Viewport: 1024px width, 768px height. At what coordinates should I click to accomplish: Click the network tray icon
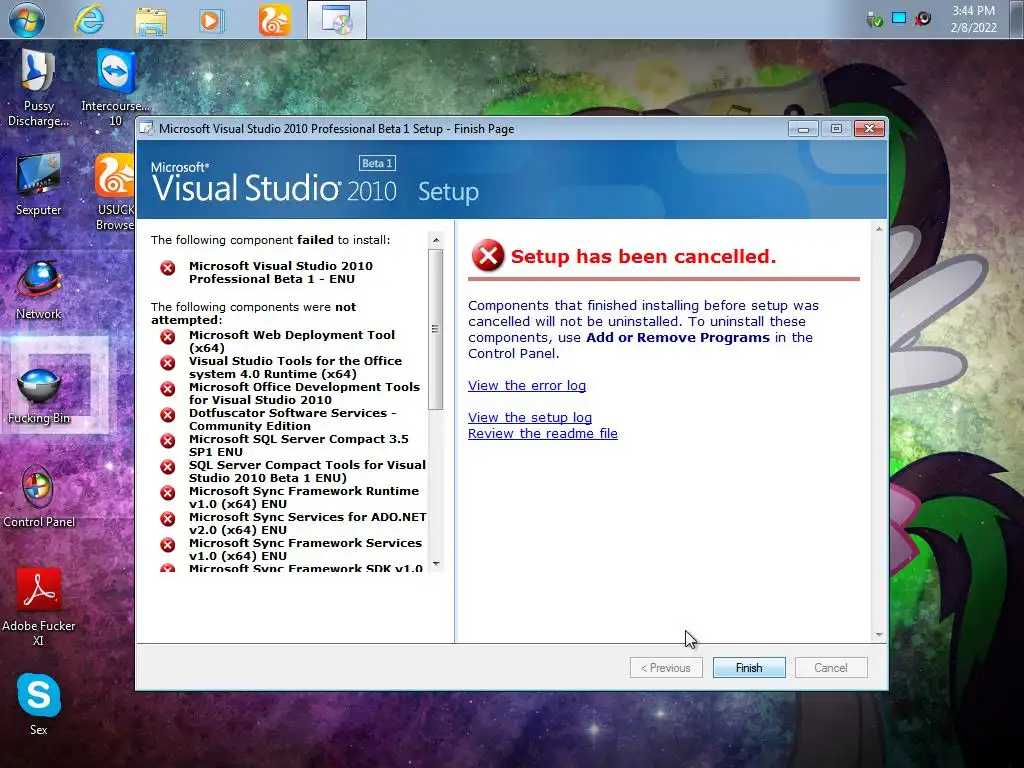tap(899, 18)
